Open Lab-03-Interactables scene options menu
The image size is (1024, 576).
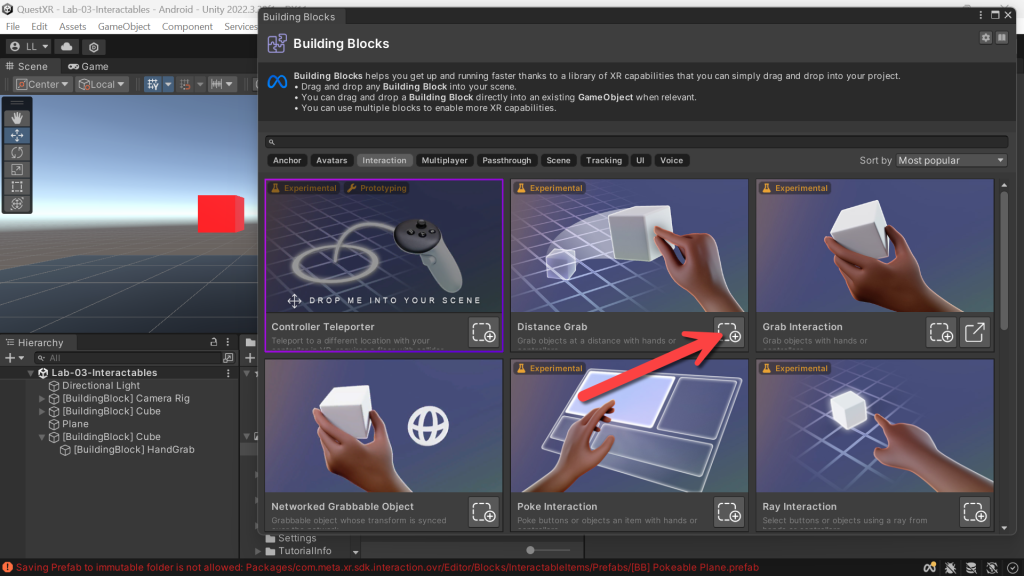[x=228, y=373]
